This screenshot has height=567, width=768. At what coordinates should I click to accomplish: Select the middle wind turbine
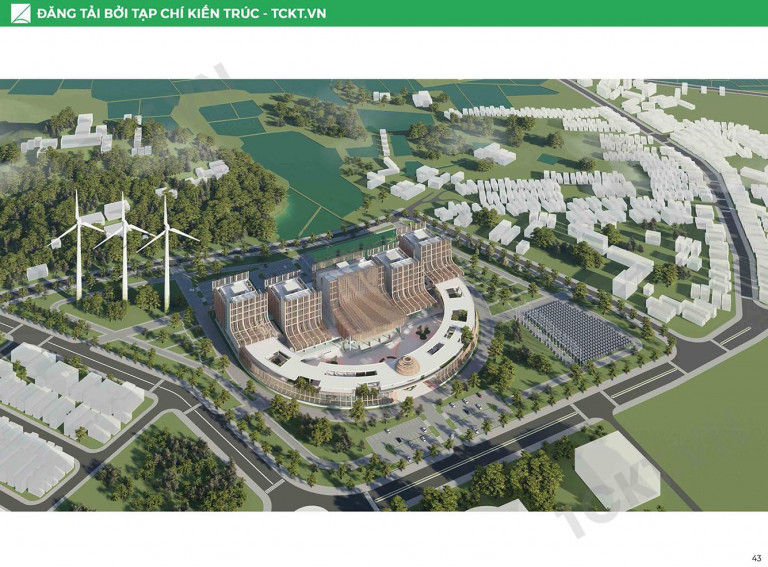[123, 245]
